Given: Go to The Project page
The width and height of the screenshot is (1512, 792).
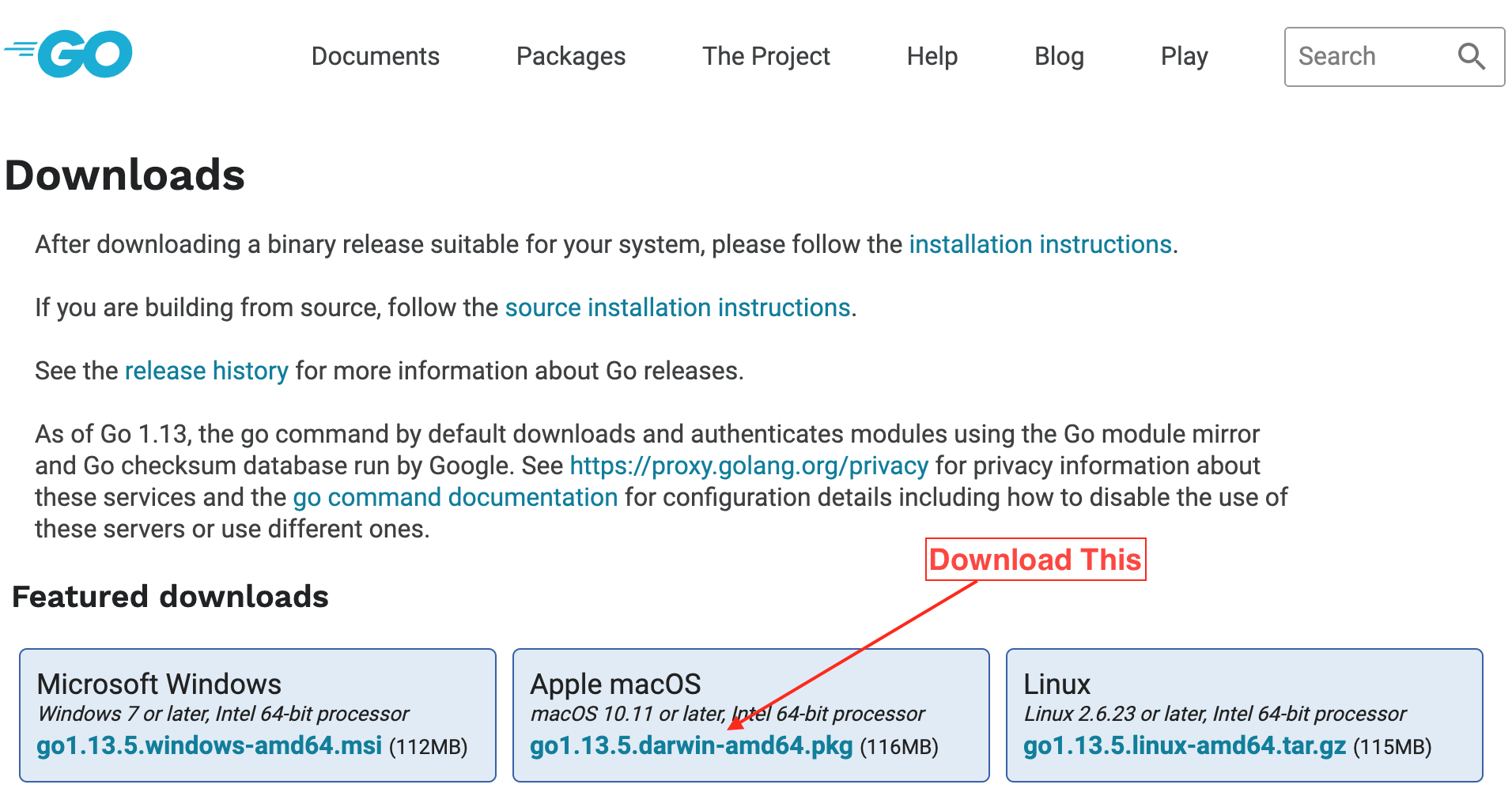Looking at the screenshot, I should coord(765,56).
